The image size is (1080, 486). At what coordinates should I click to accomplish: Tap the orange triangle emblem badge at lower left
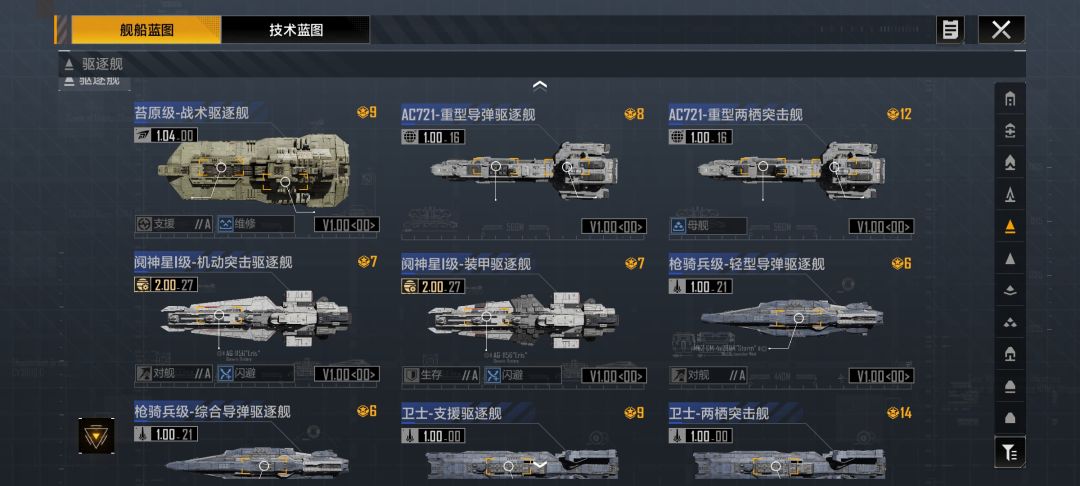tap(96, 435)
